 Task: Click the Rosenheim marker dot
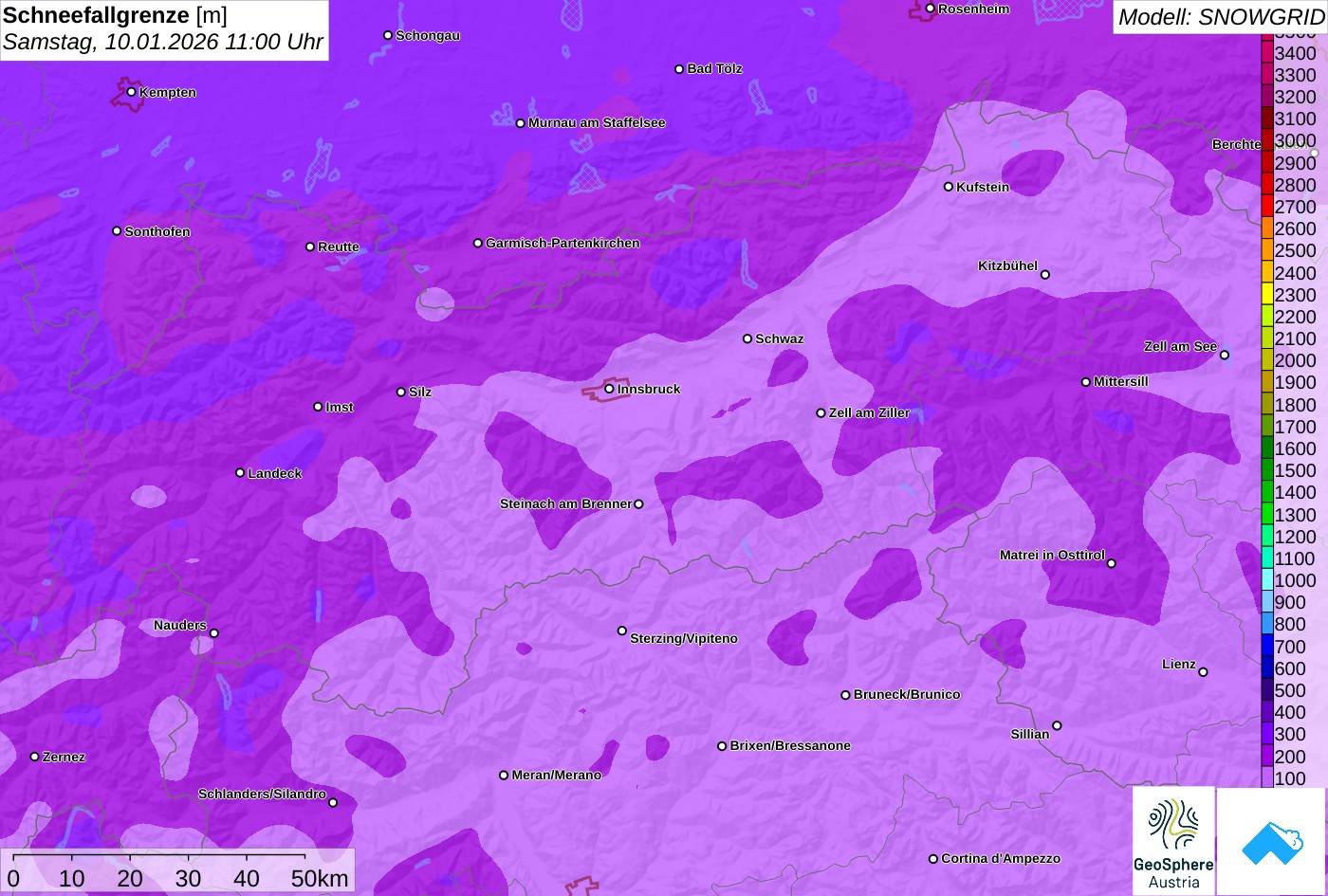click(930, 9)
